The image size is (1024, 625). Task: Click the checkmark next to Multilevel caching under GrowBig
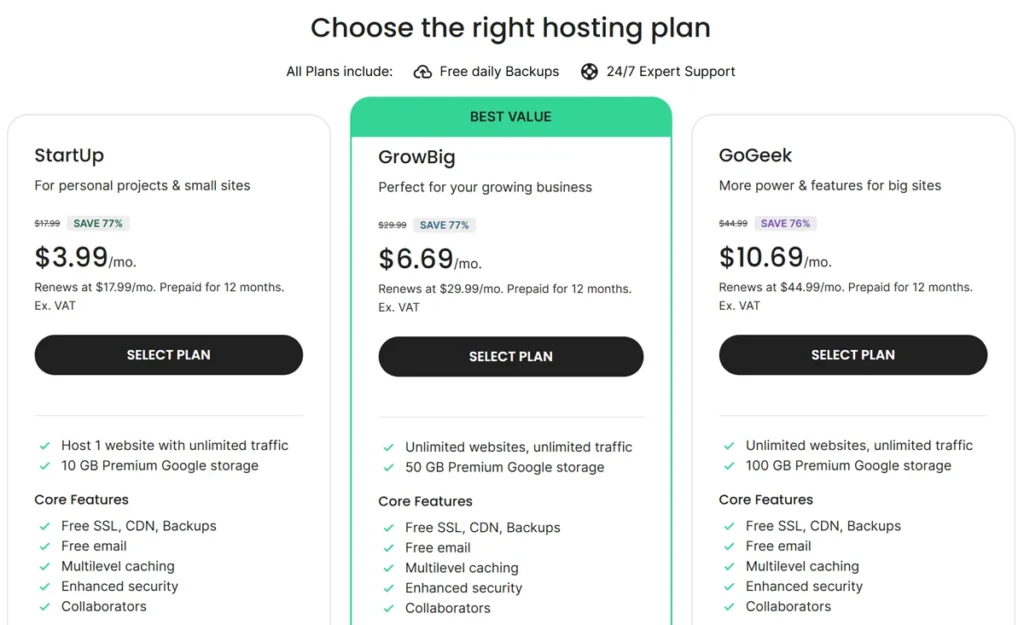pos(388,567)
